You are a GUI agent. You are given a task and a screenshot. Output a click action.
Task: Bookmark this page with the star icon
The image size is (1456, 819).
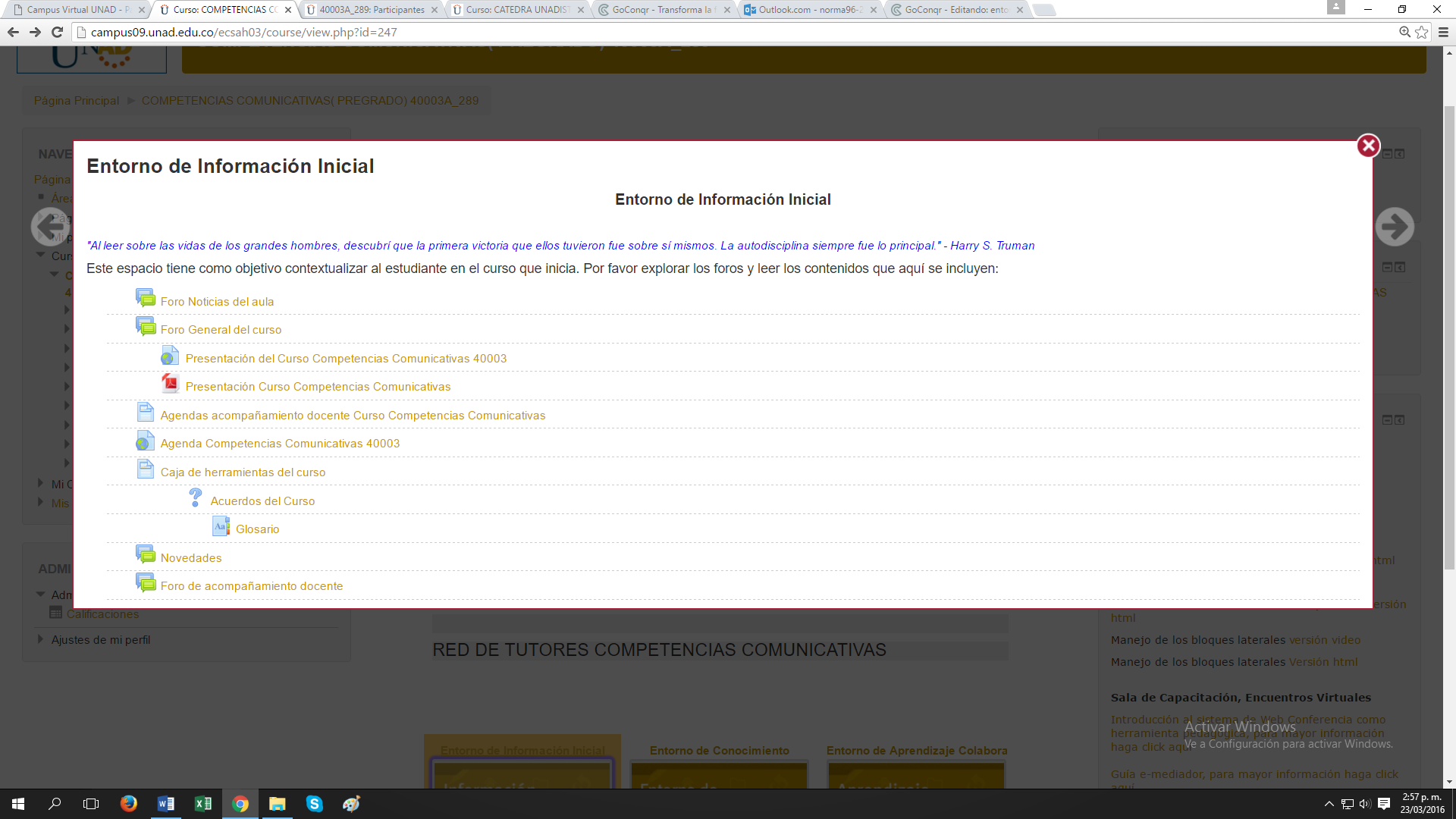pos(1422,33)
